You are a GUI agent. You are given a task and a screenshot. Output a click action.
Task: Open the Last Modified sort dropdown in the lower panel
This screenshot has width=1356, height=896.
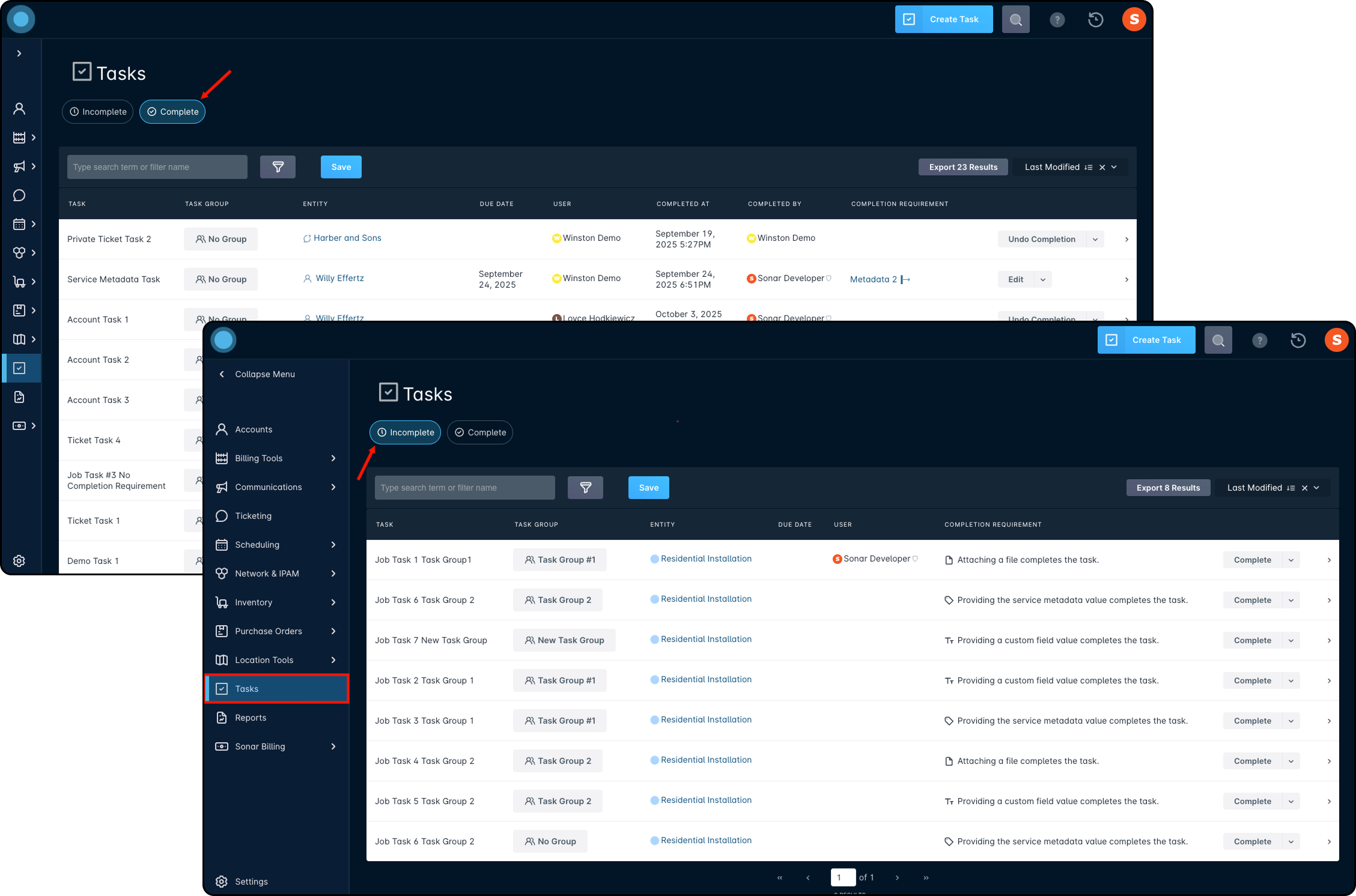[x=1316, y=488]
